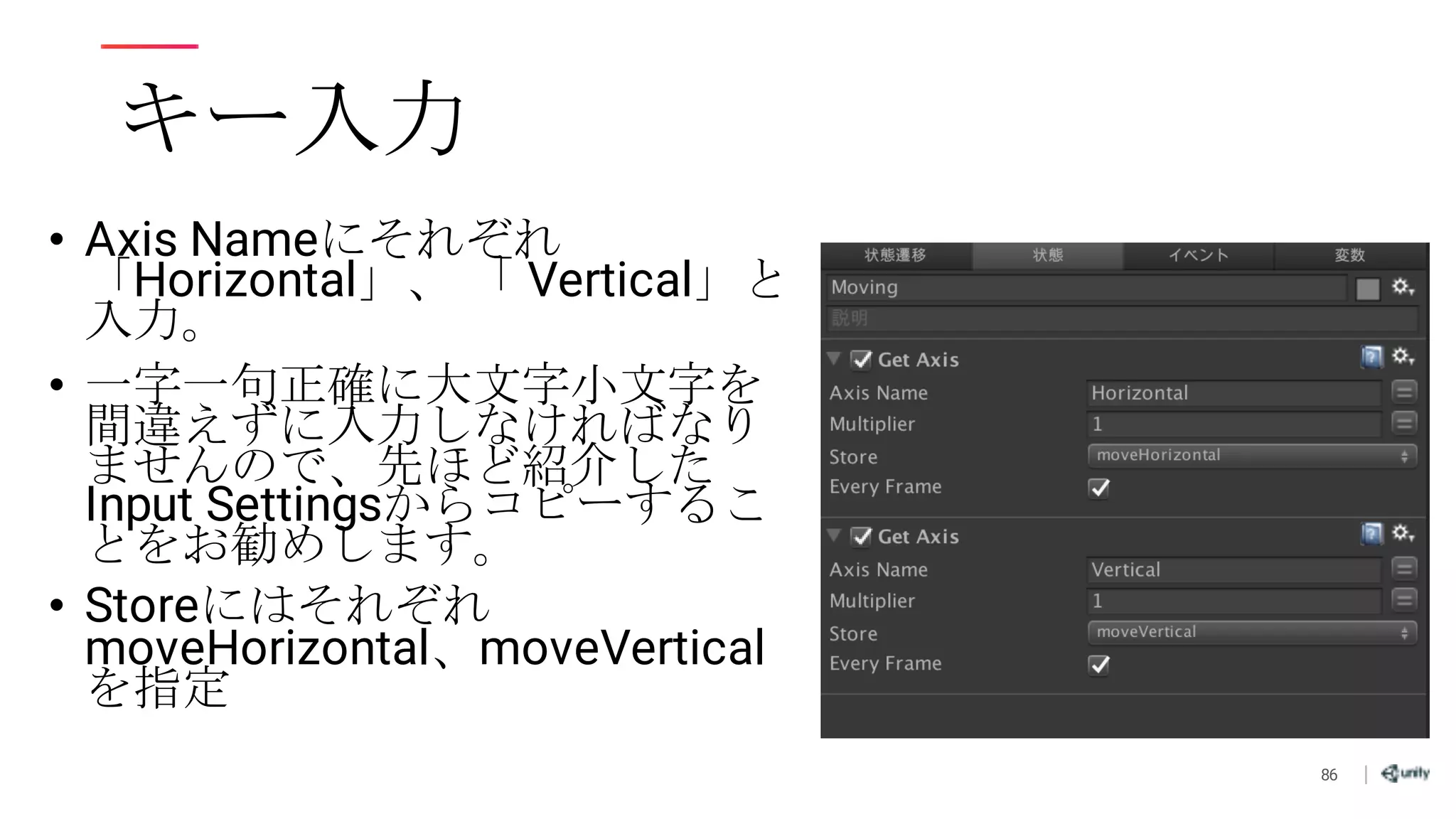Open help for the first Get Axis action
This screenshot has height=819, width=1456.
click(1371, 357)
